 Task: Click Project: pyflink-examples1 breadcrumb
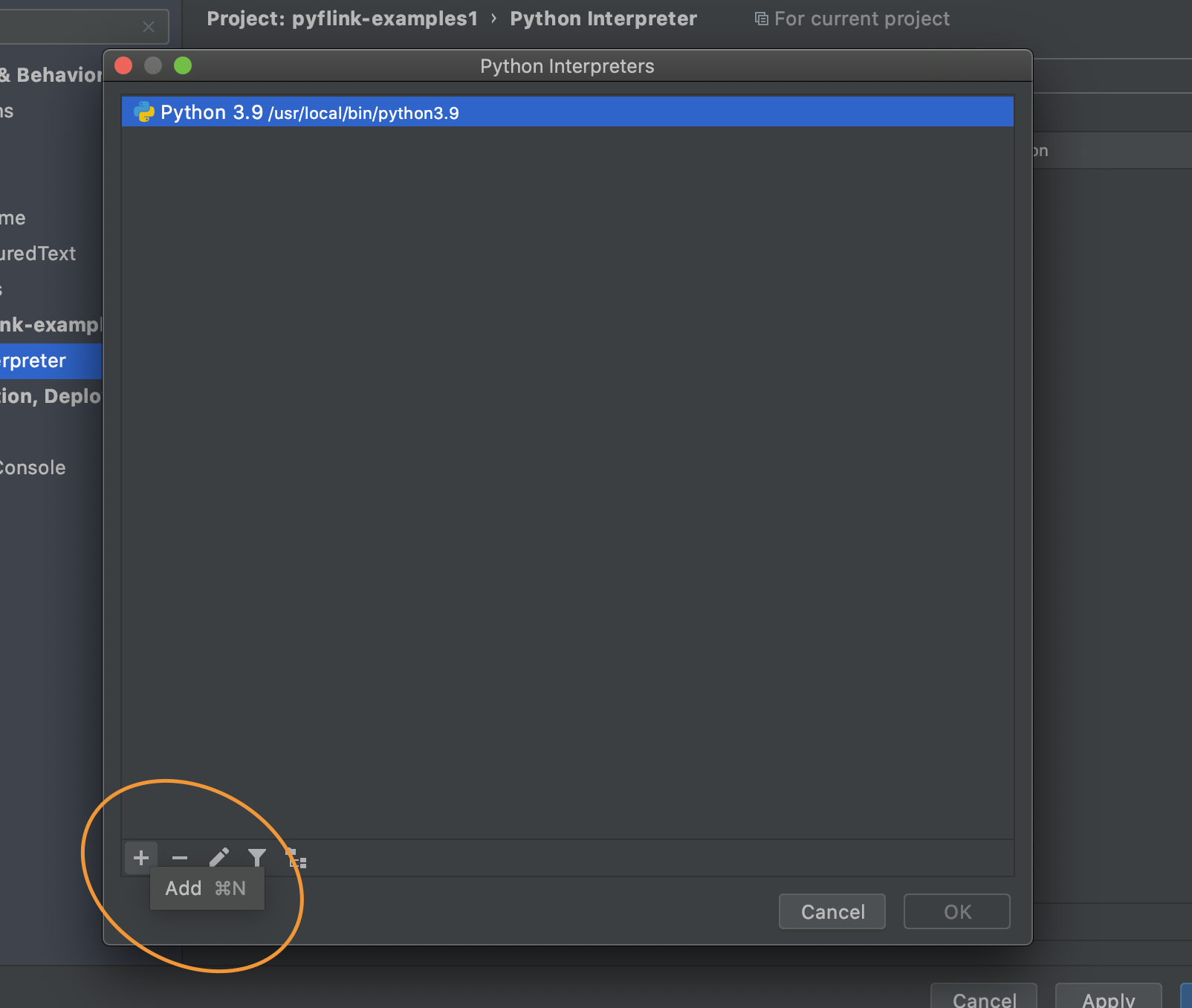click(x=342, y=19)
